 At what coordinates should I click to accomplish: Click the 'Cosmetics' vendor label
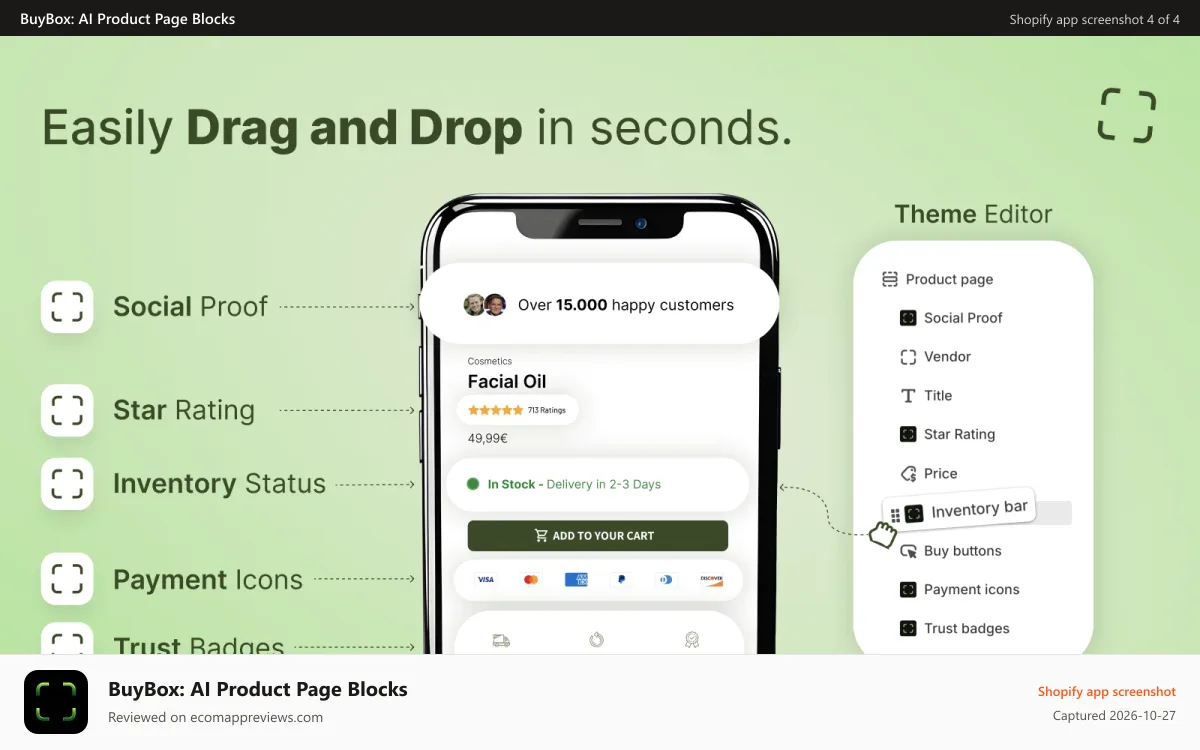[x=490, y=361]
